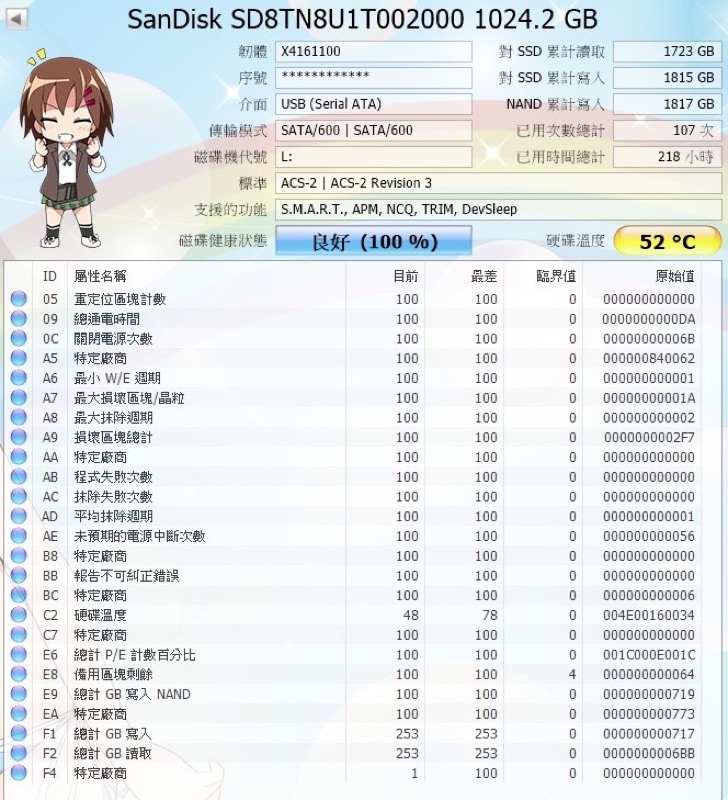Screen dimensions: 728x800
Task: Click the status orb for row F2
Action: tap(18, 753)
